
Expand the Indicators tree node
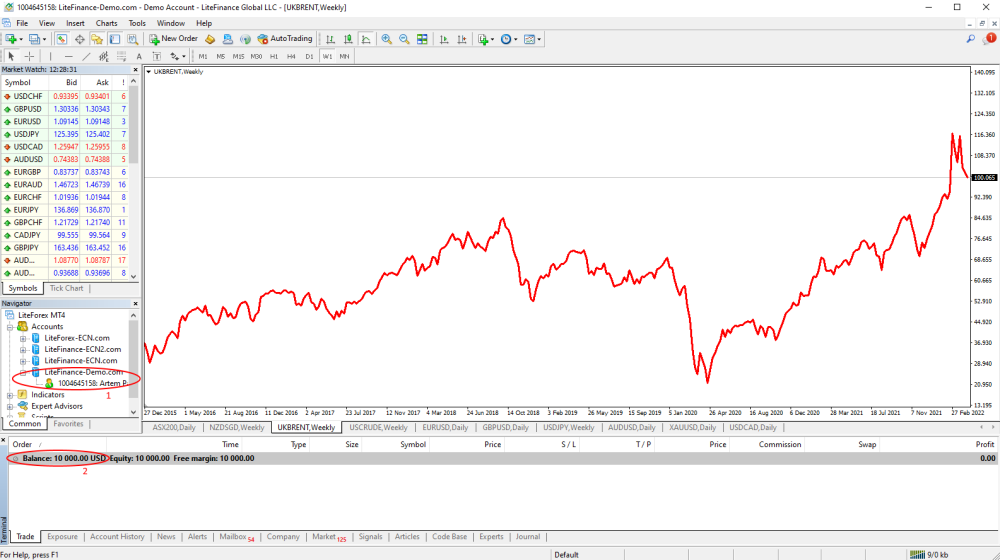coord(10,395)
